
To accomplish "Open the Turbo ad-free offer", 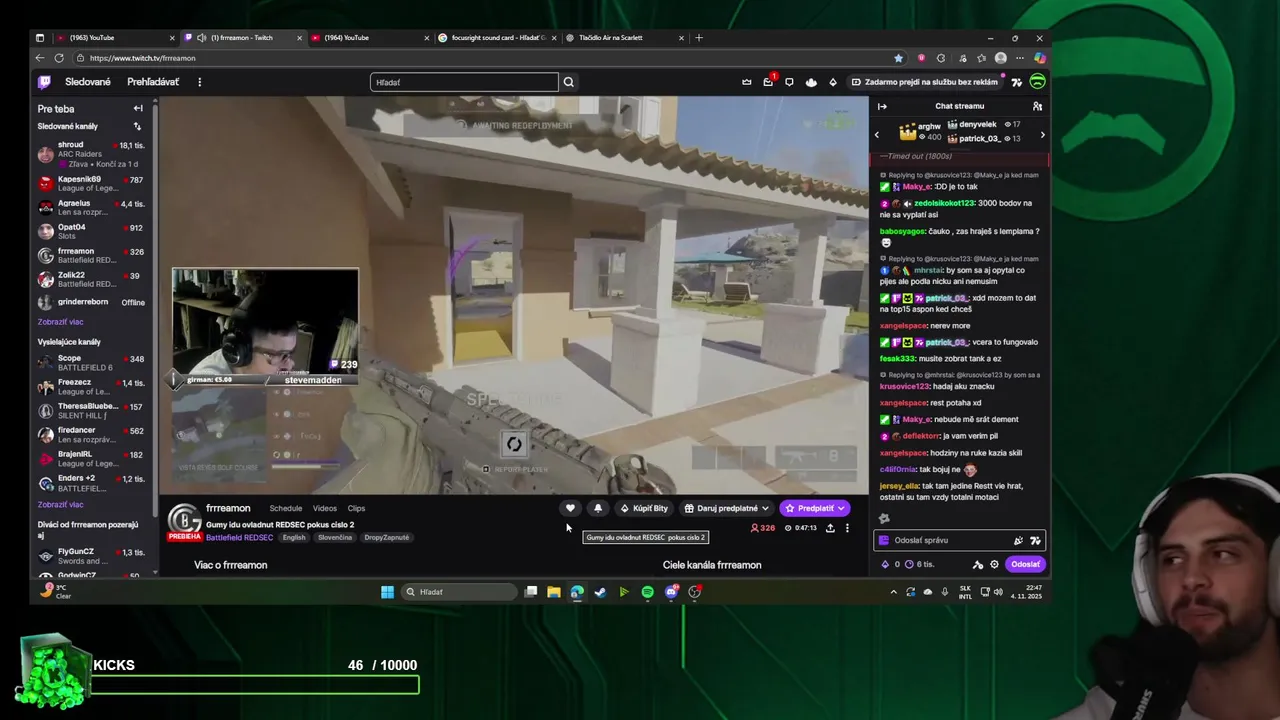I will [x=925, y=82].
